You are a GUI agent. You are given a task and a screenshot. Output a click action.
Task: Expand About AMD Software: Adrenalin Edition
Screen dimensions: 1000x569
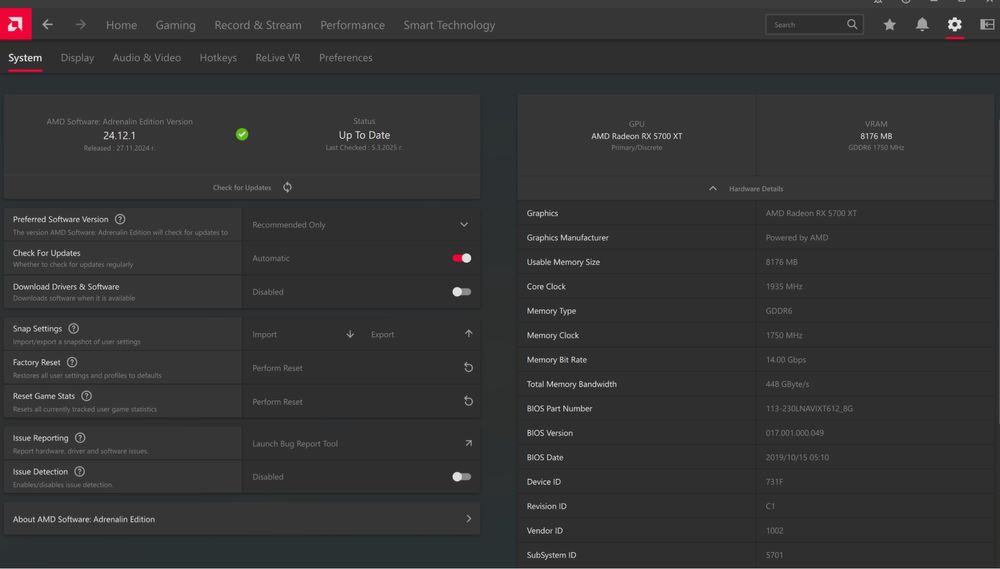point(242,519)
